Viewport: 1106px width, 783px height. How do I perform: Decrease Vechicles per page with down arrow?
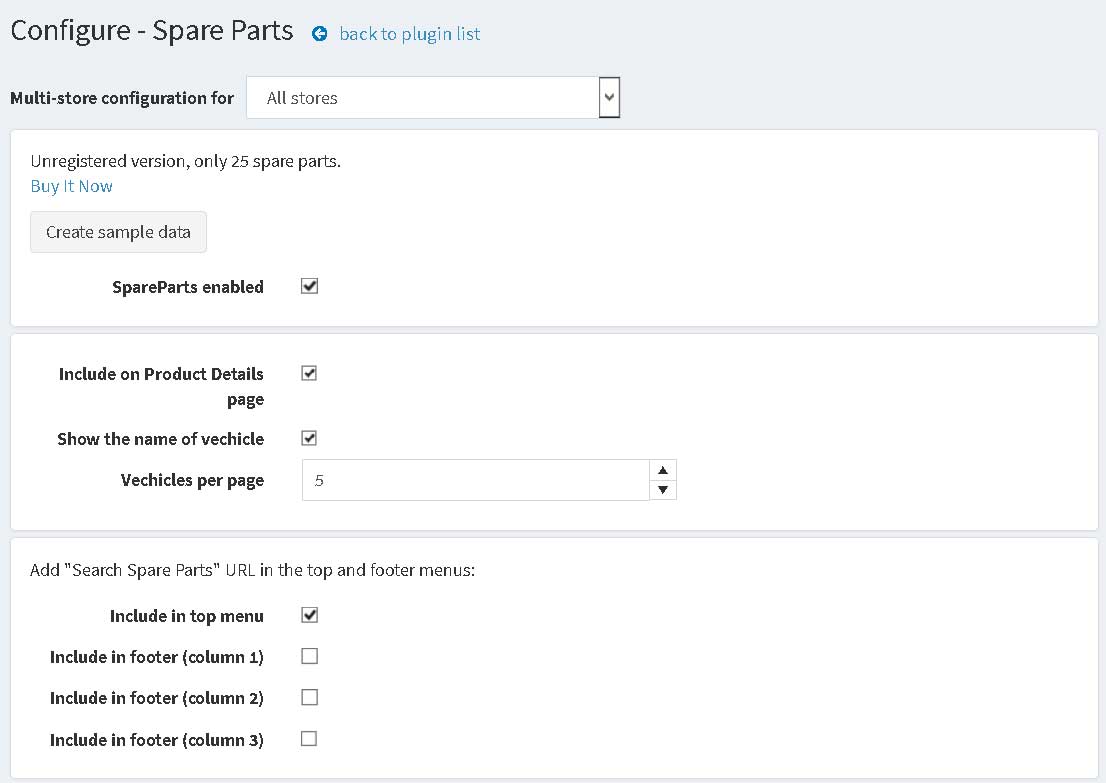[663, 490]
